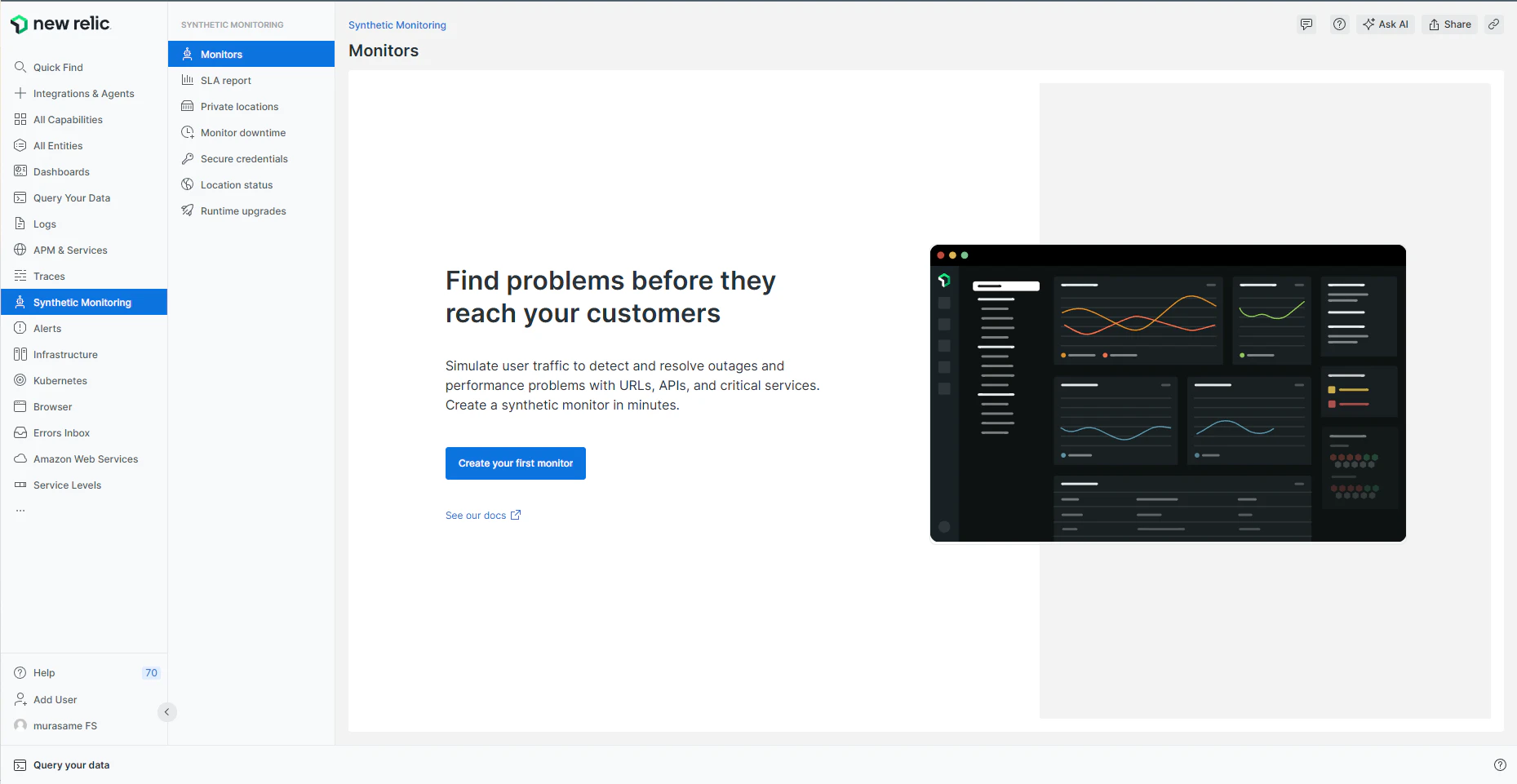The image size is (1517, 784).
Task: Click Create your first monitor button
Action: tap(516, 463)
